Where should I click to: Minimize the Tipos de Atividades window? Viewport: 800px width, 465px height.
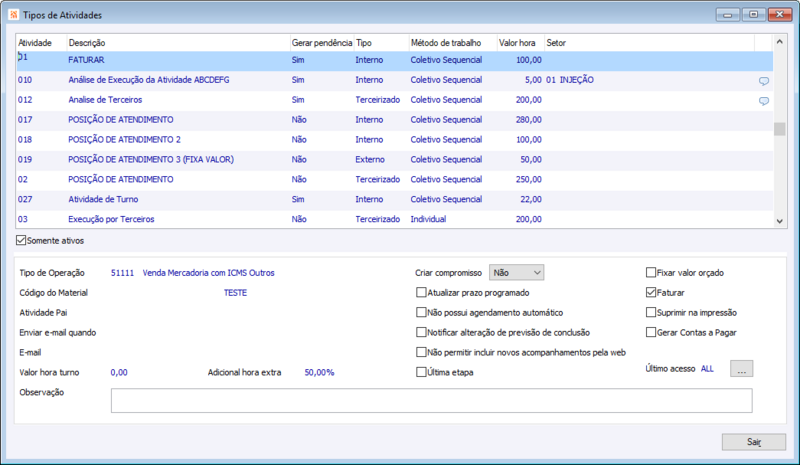[727, 14]
